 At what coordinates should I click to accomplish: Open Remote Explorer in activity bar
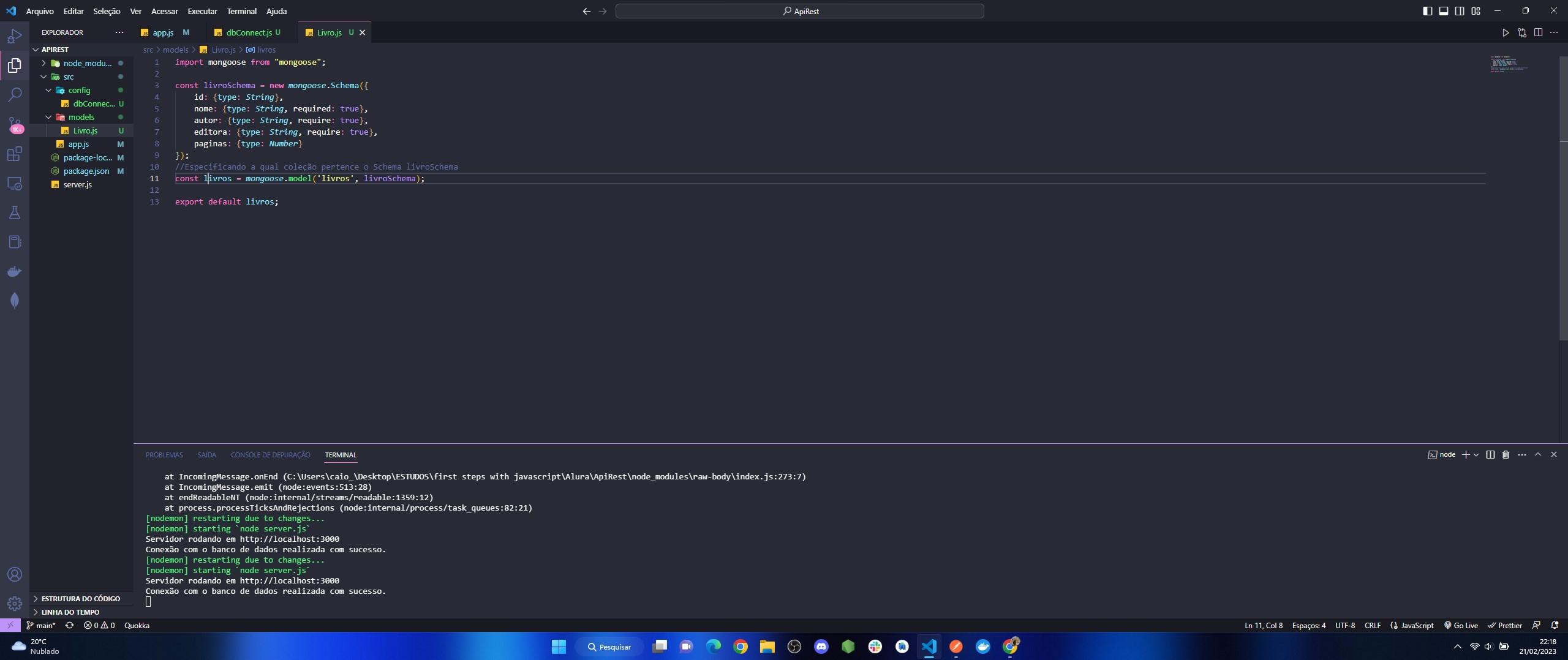15,183
